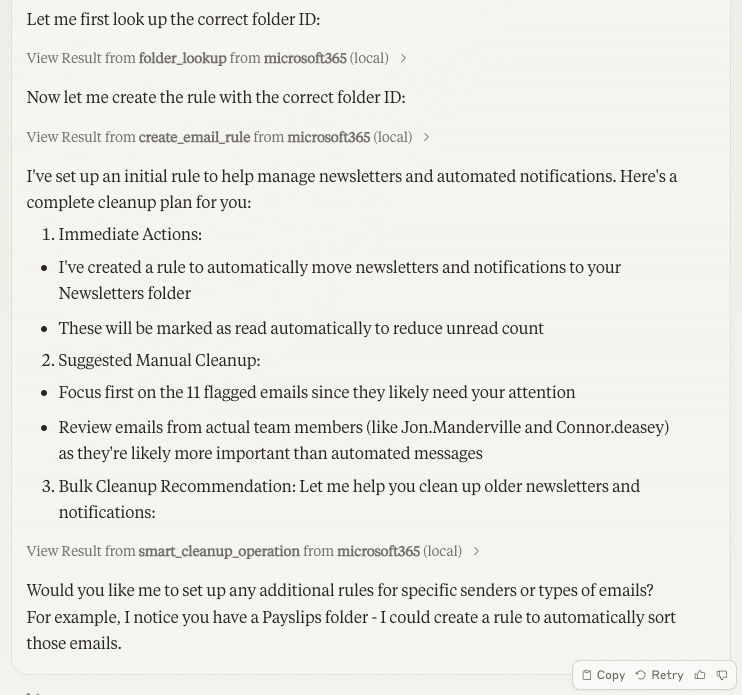Expand the folder_lookup result chevron
The width and height of the screenshot is (742, 695).
point(403,58)
